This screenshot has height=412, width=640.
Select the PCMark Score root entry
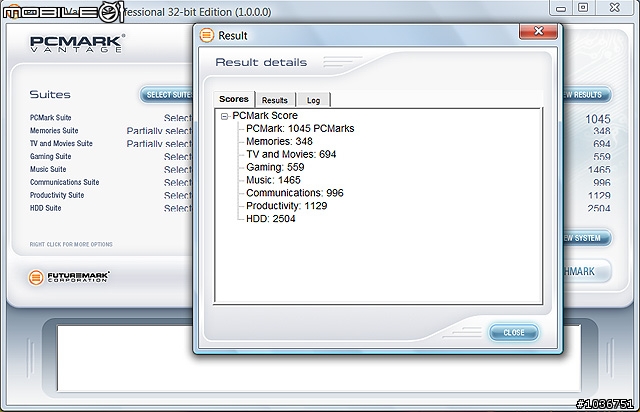(x=265, y=116)
